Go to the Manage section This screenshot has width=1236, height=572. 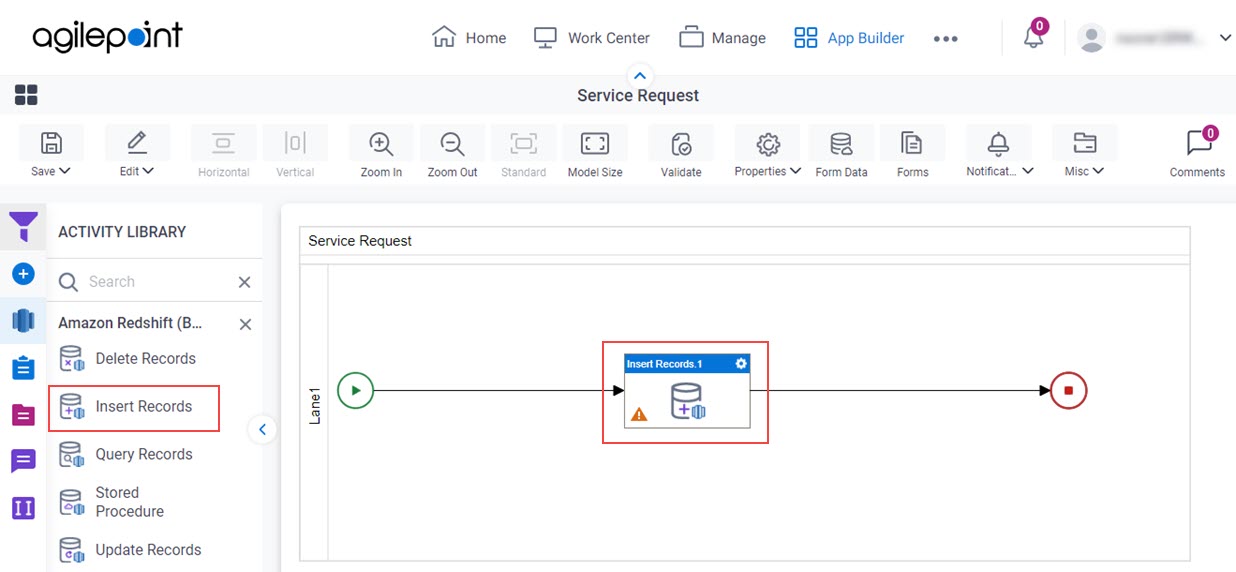[x=722, y=38]
